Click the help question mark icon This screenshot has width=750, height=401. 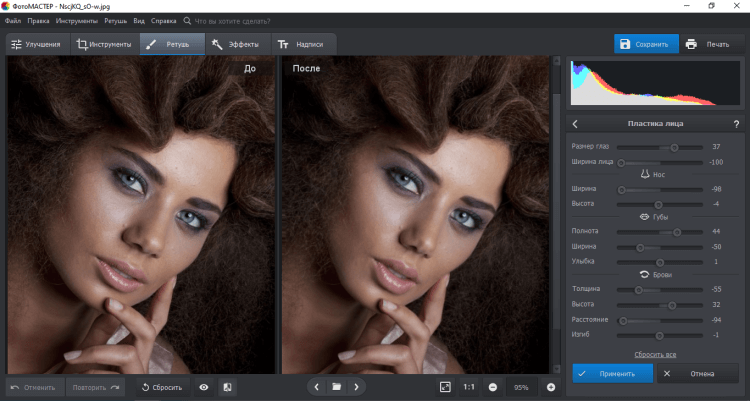tap(736, 124)
